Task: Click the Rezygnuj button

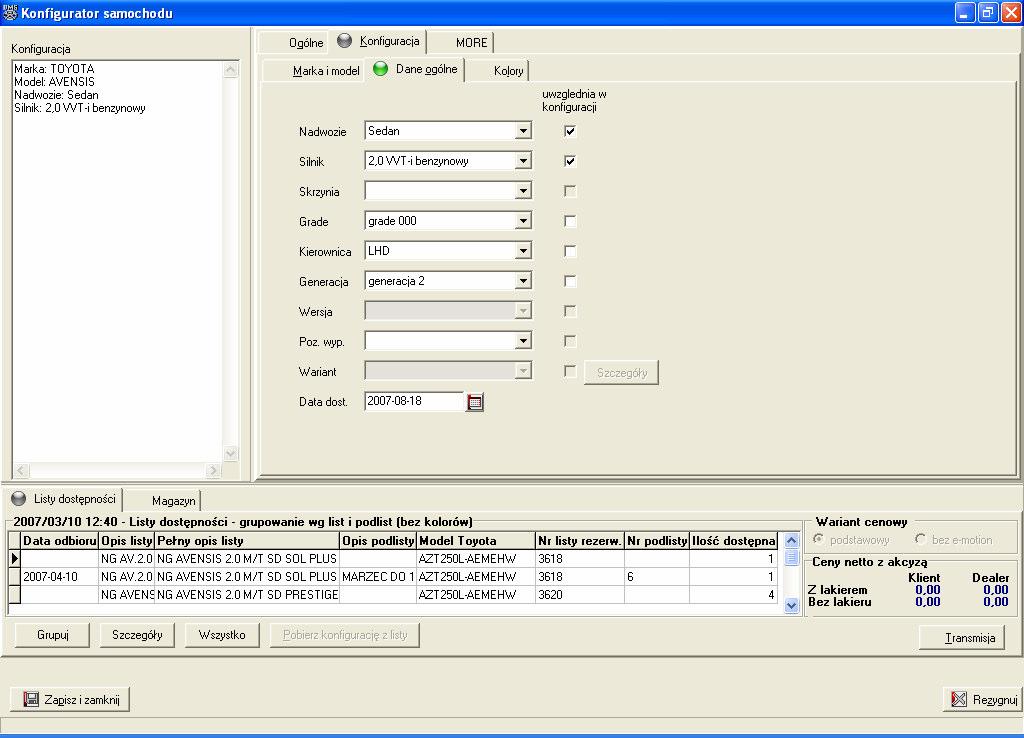Action: coord(982,699)
